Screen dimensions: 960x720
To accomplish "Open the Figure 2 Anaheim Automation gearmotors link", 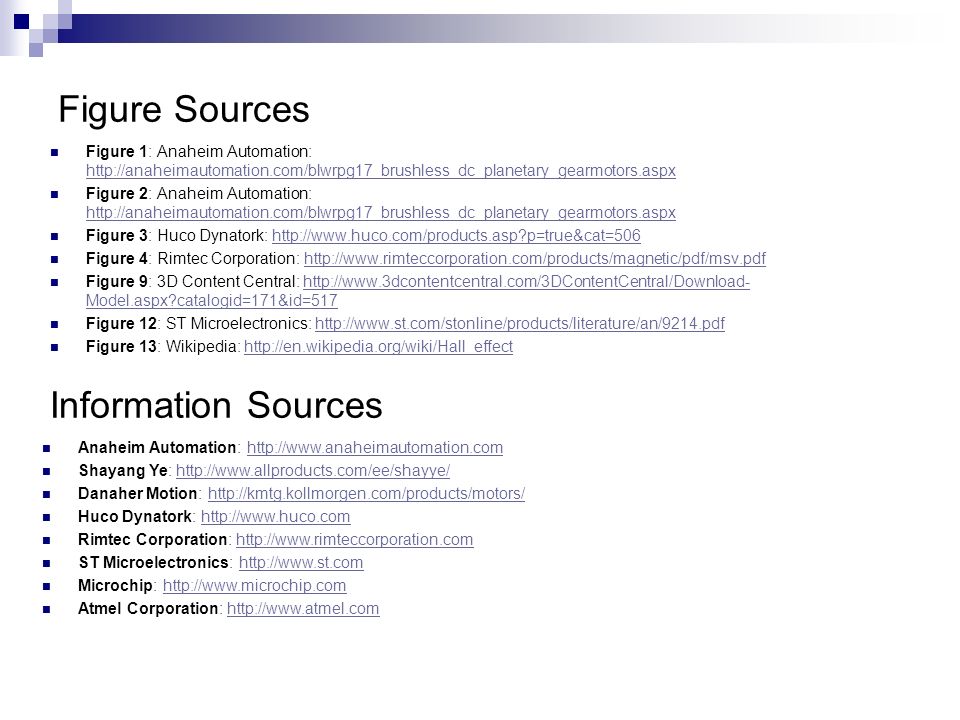I will (380, 213).
